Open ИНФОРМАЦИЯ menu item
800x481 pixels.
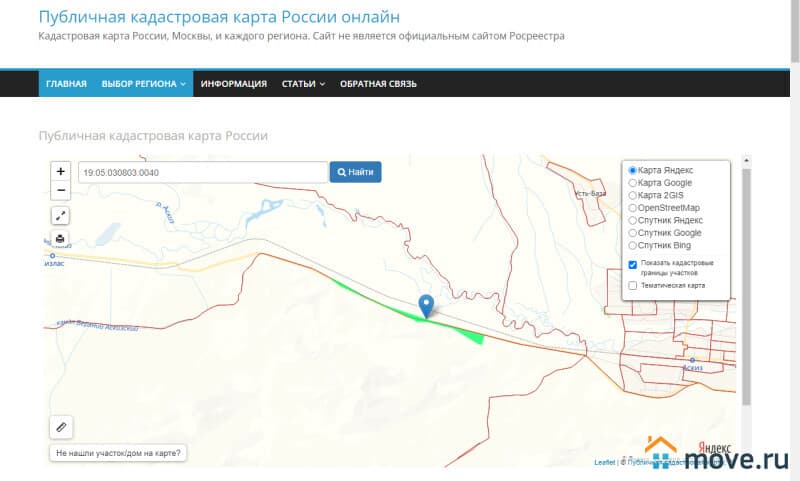(x=234, y=84)
